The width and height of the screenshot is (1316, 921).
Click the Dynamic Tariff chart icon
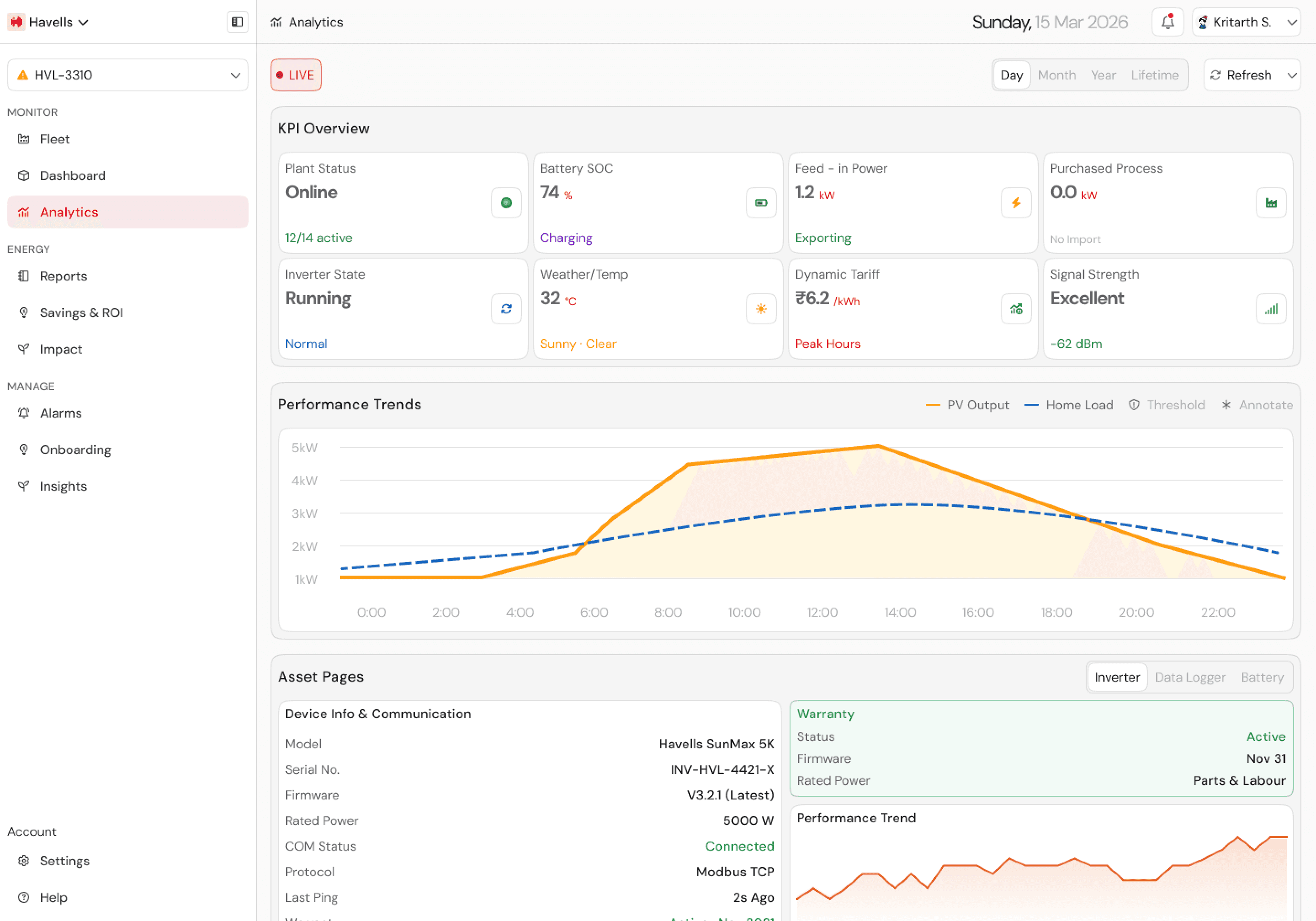pos(1016,309)
